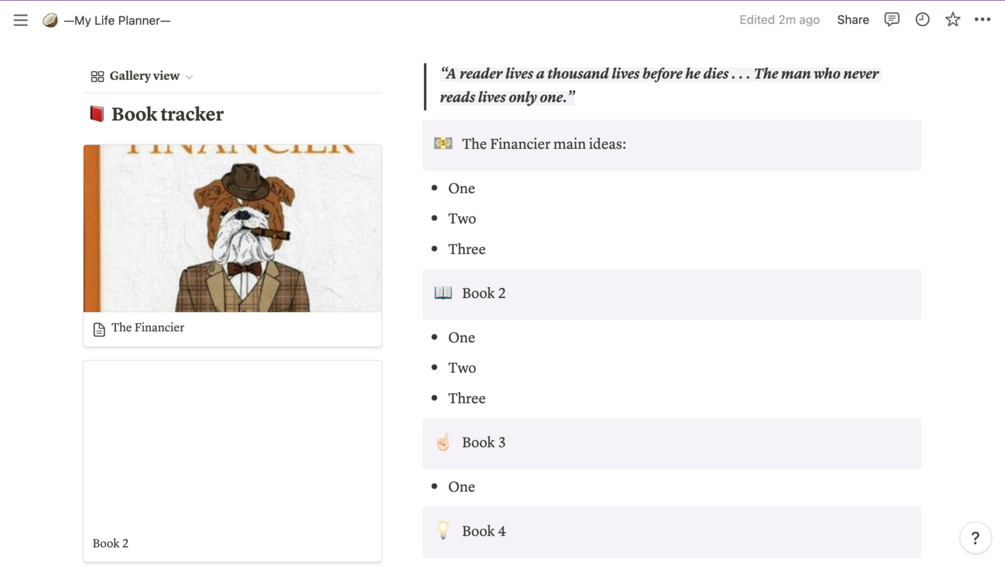Click the 'Edited 2m ago' timestamp

(779, 20)
